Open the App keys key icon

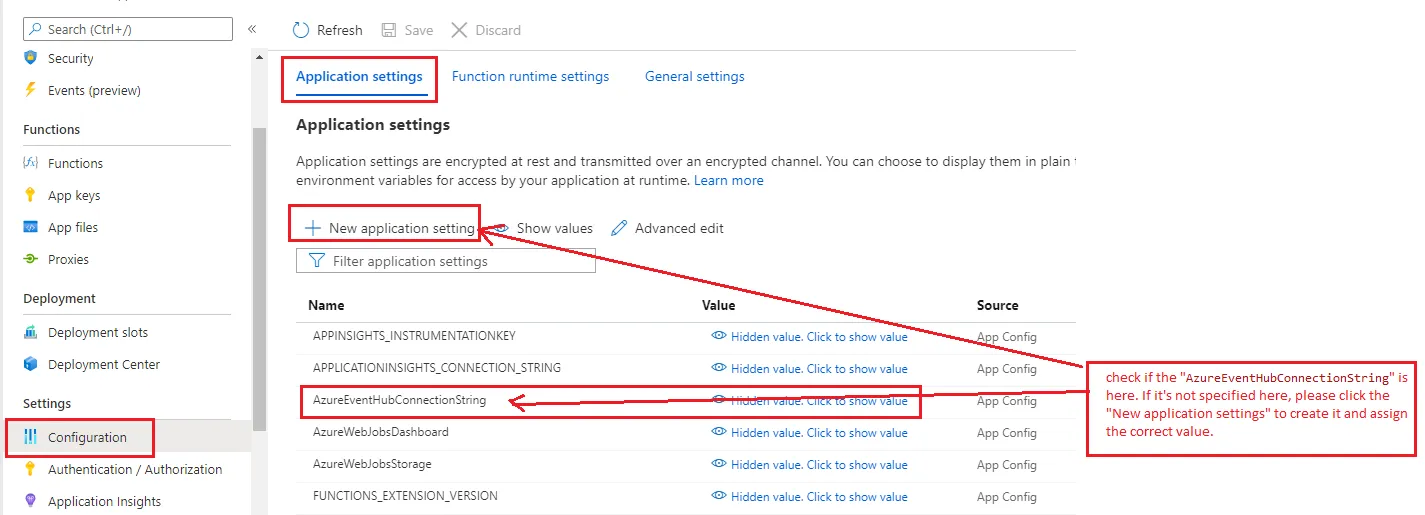pos(30,196)
